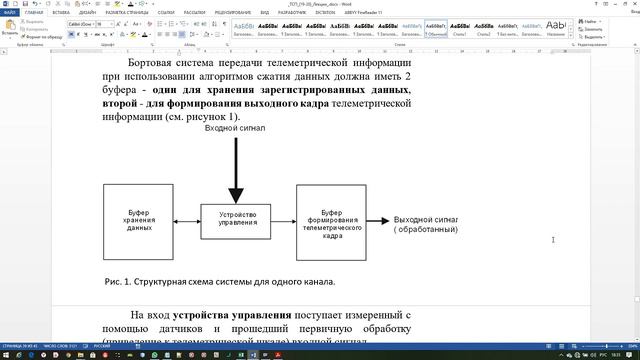
Task: Click Буфер хранения данных diagram box
Action: coord(138,222)
